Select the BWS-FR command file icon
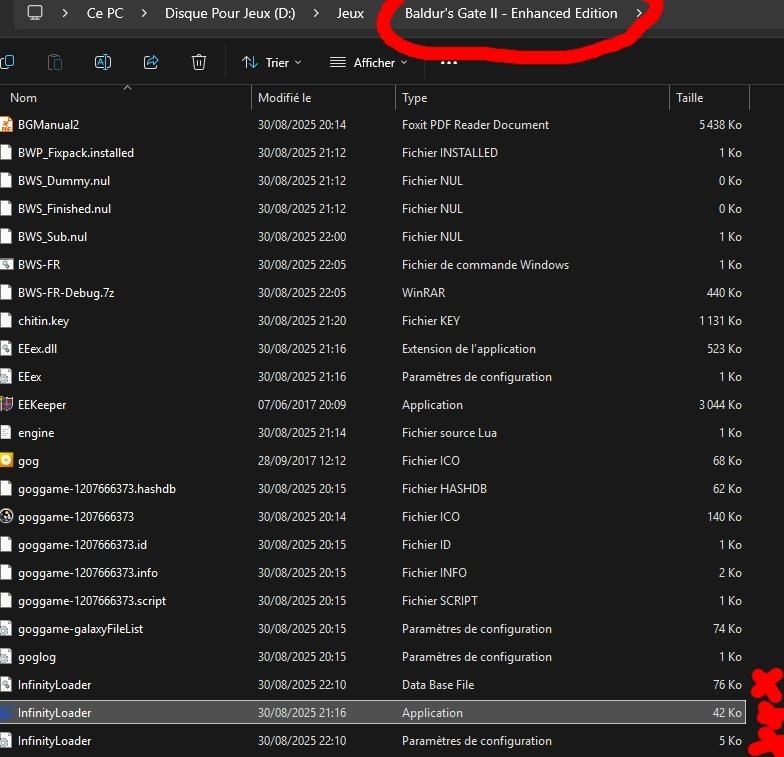 [6, 264]
